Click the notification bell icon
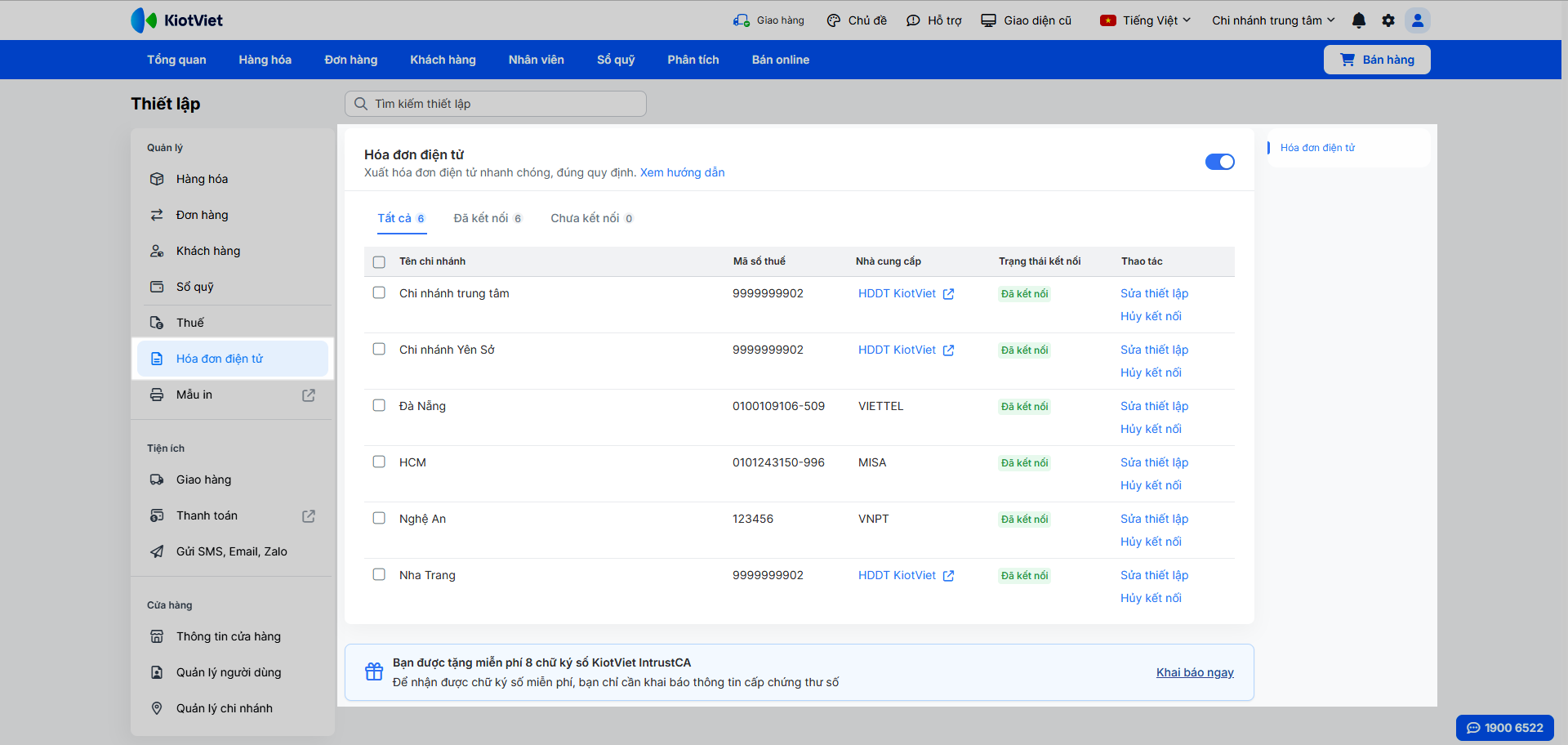The width and height of the screenshot is (1568, 745). point(1359,20)
